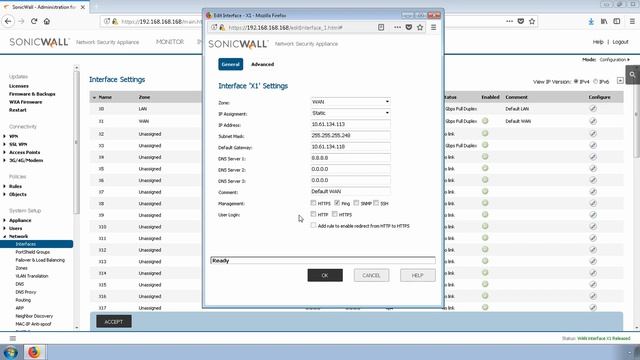Click configure pencil icon for X2 row
The height and width of the screenshot is (360, 640).
(593, 133)
